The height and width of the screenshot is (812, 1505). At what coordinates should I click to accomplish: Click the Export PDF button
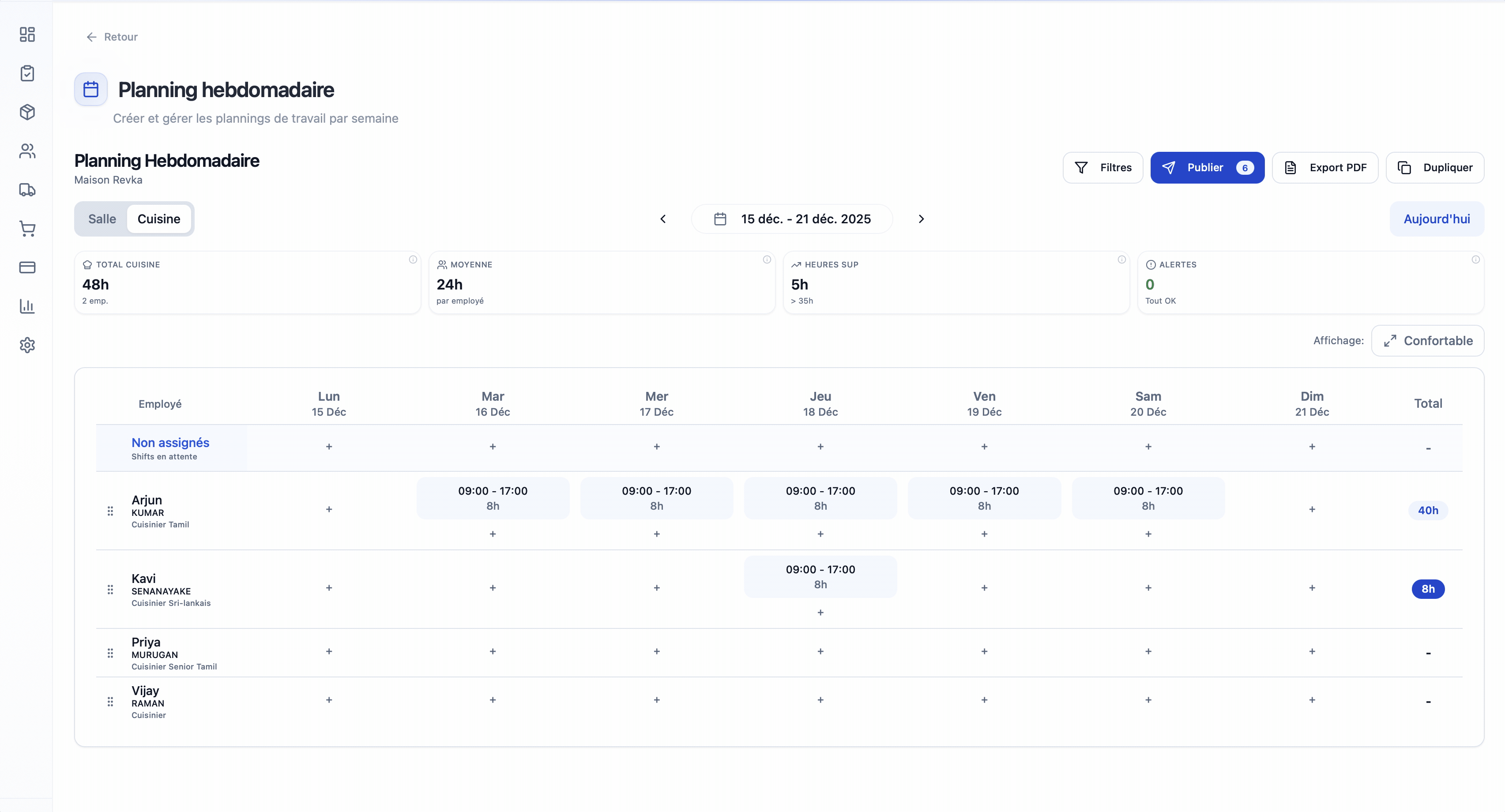tap(1324, 168)
